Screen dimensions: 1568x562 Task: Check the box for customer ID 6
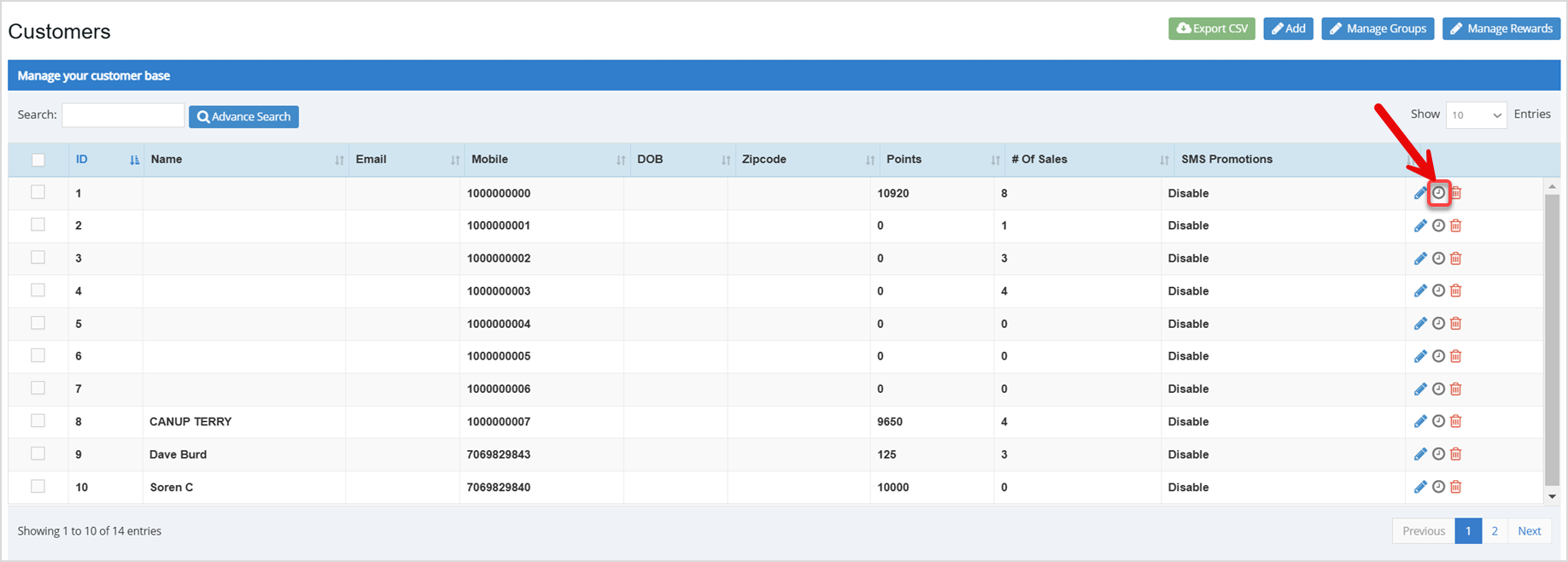pos(38,355)
